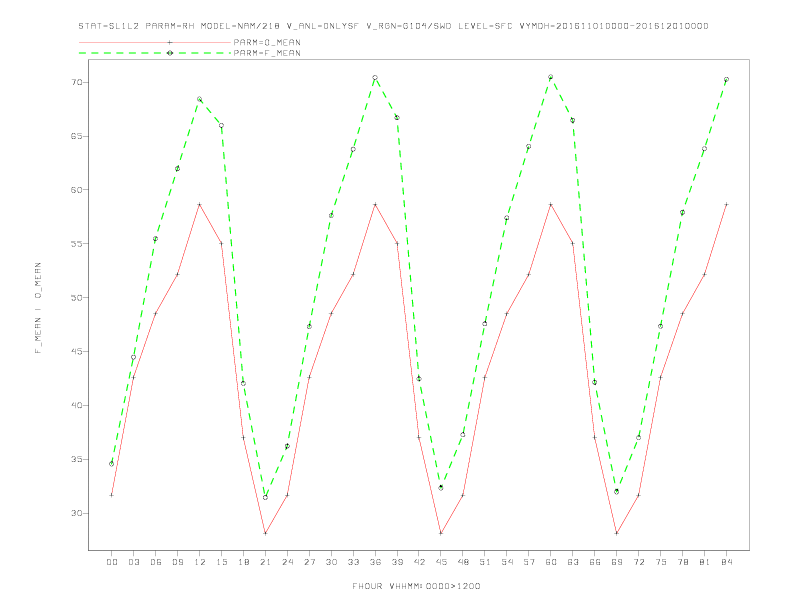
Task: Click x-axis forecast hour label 03
Action: 133,562
